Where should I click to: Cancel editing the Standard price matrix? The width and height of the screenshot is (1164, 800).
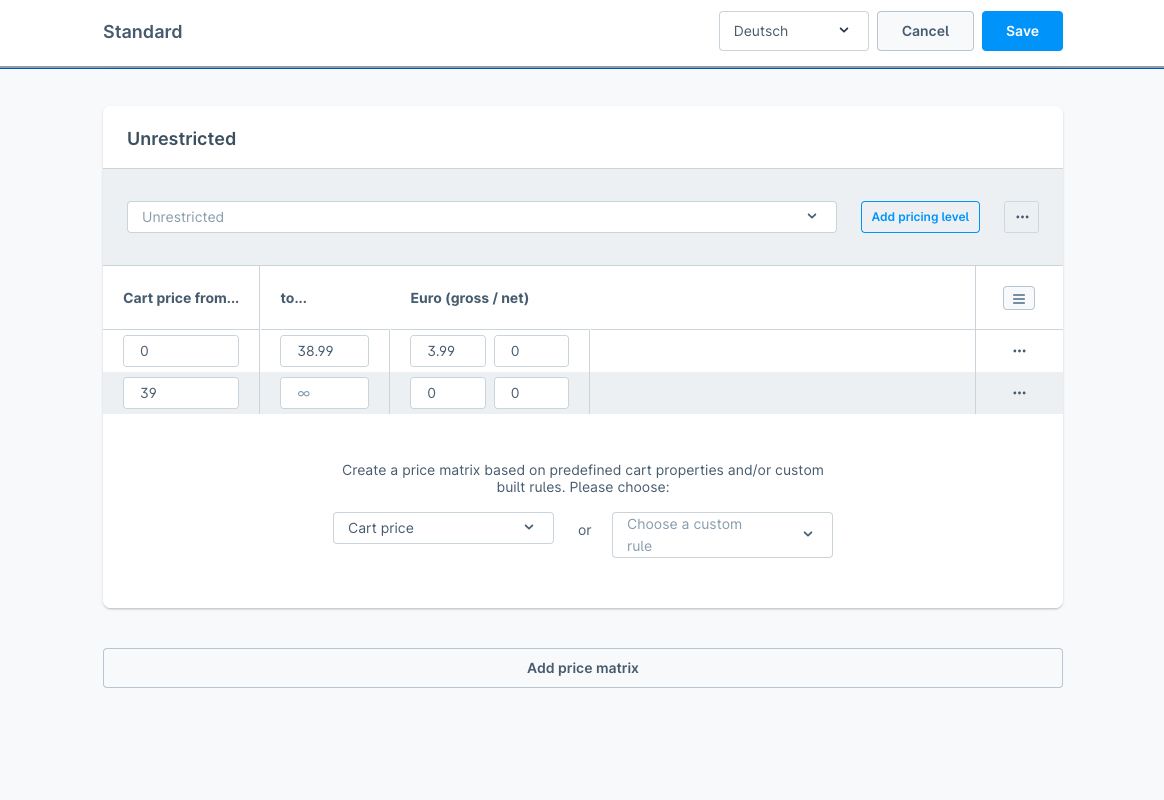(x=924, y=31)
